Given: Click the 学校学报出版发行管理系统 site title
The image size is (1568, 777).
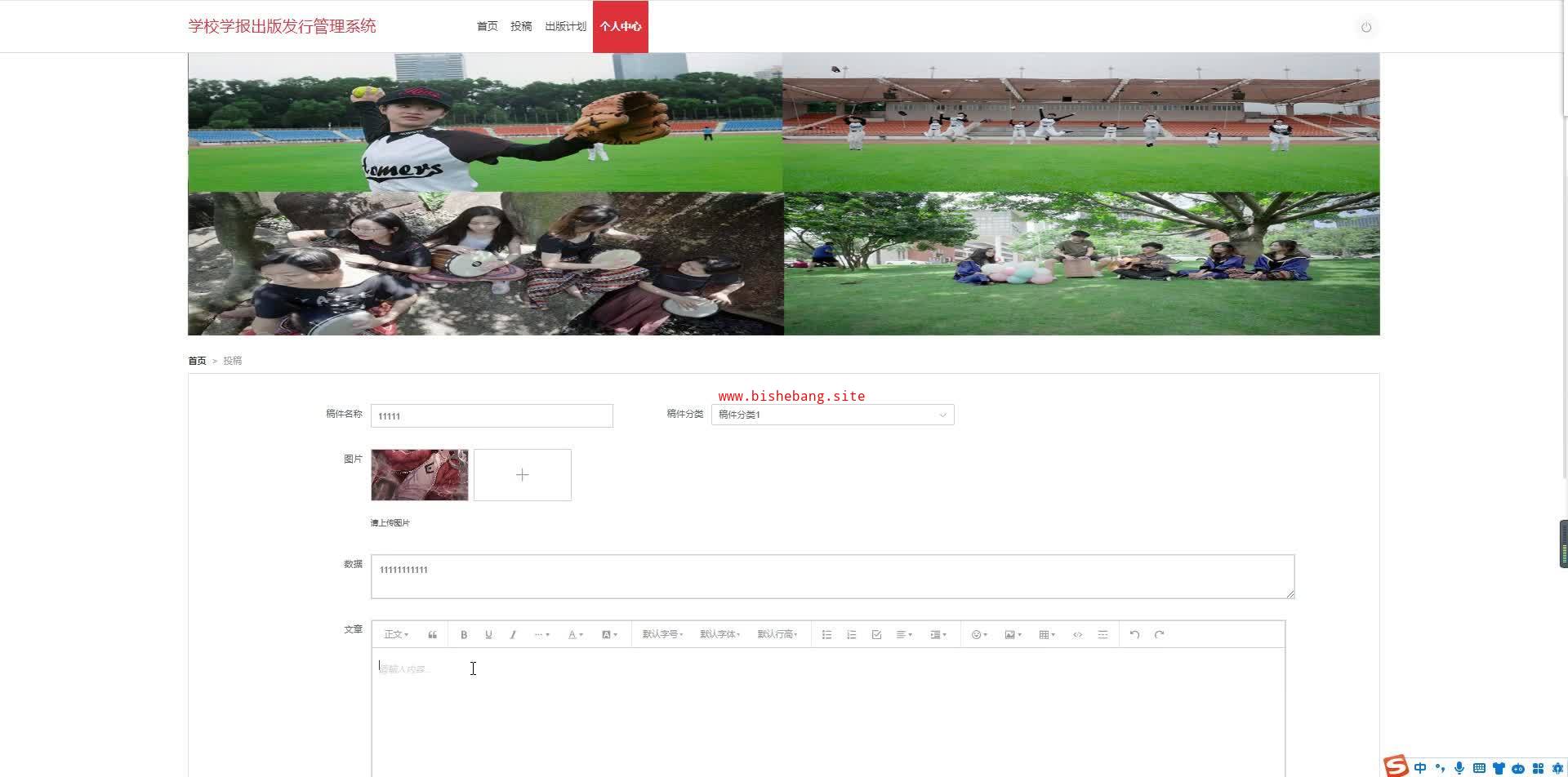Looking at the screenshot, I should tap(282, 26).
